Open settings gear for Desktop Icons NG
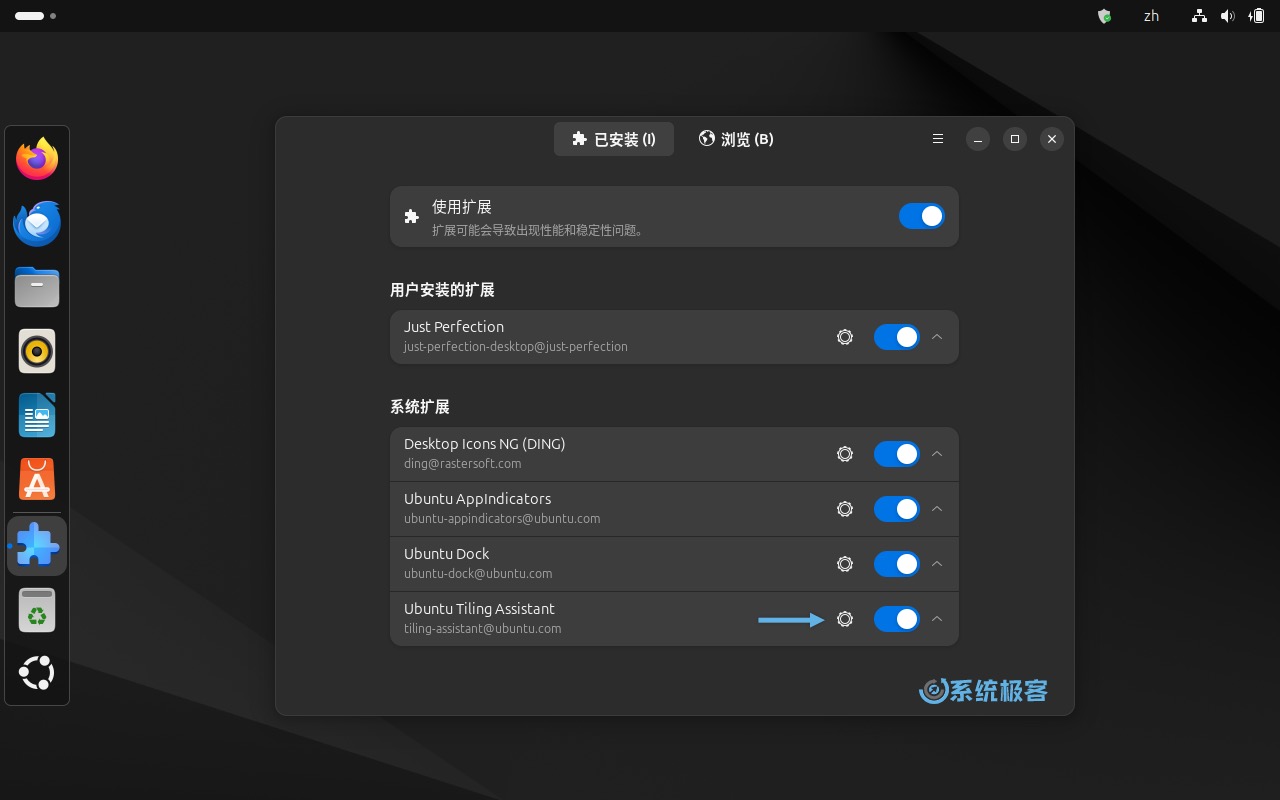The width and height of the screenshot is (1280, 800). [x=845, y=454]
